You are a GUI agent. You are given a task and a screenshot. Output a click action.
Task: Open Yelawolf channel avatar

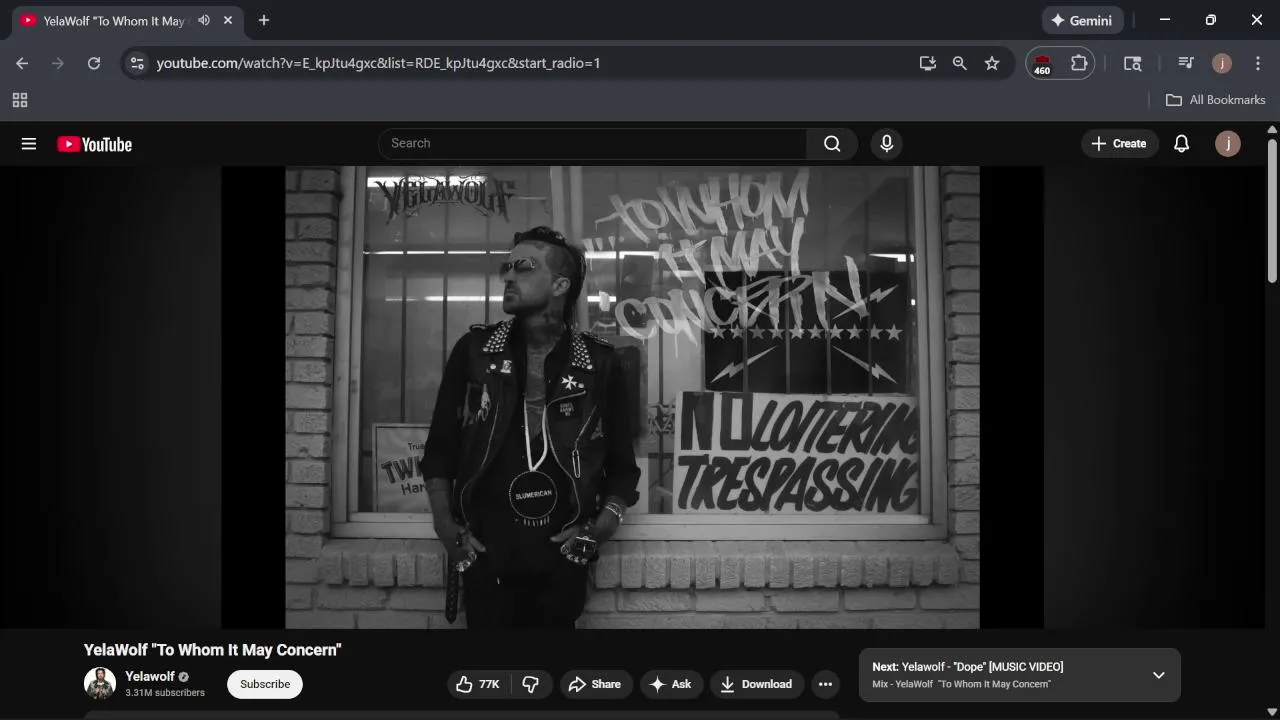tap(100, 684)
